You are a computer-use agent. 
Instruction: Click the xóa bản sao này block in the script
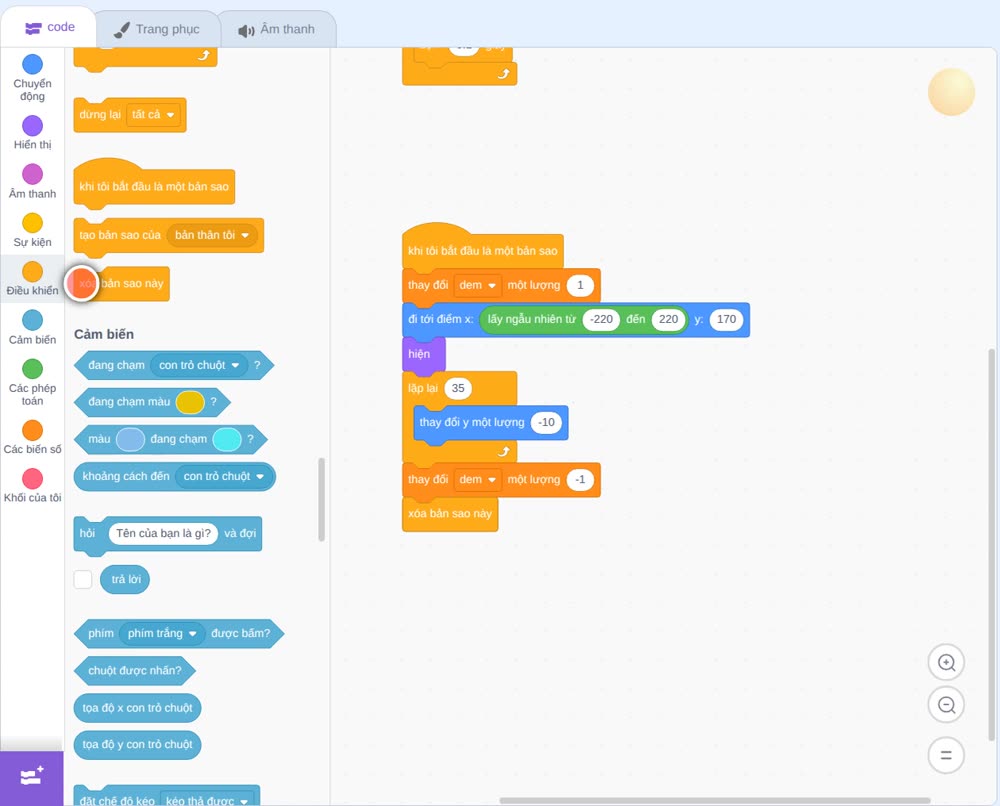(x=450, y=514)
